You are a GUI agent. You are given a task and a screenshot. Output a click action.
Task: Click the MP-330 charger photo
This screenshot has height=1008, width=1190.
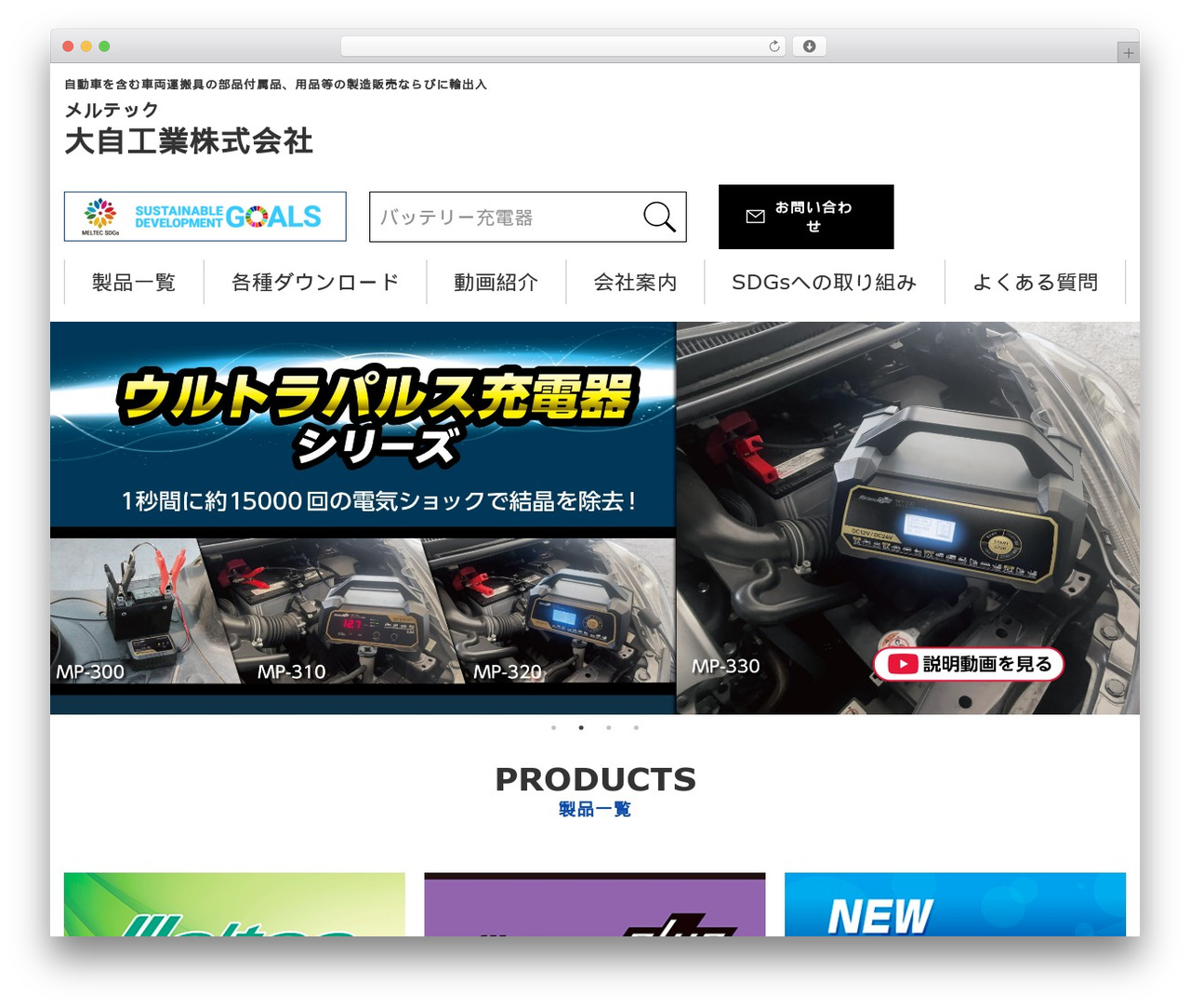tap(907, 518)
